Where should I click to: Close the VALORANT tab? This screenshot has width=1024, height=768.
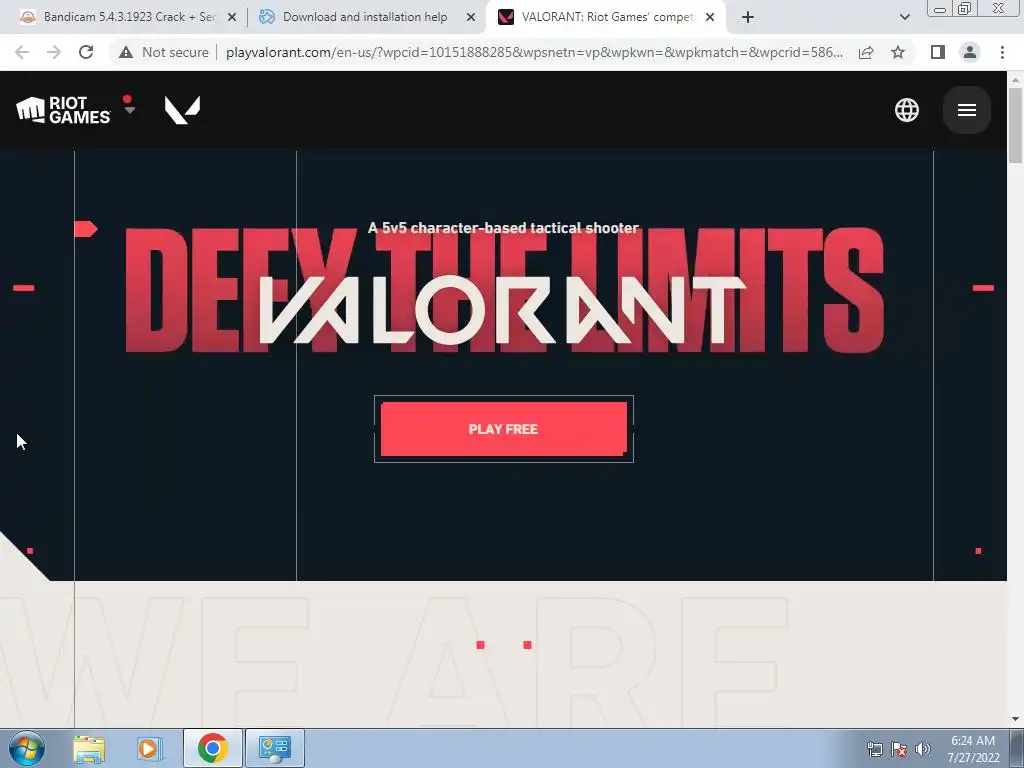coord(710,18)
